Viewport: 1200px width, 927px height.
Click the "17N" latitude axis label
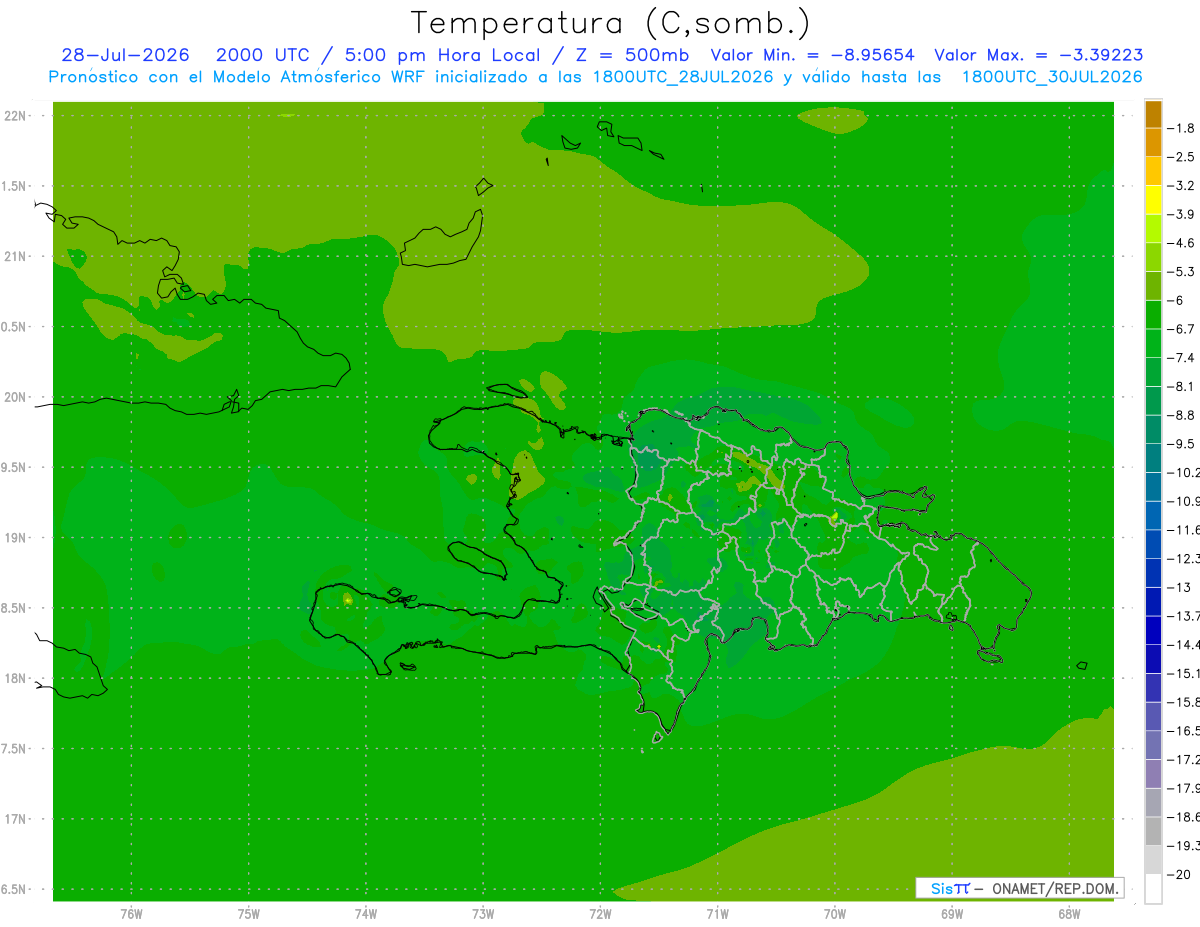17,819
